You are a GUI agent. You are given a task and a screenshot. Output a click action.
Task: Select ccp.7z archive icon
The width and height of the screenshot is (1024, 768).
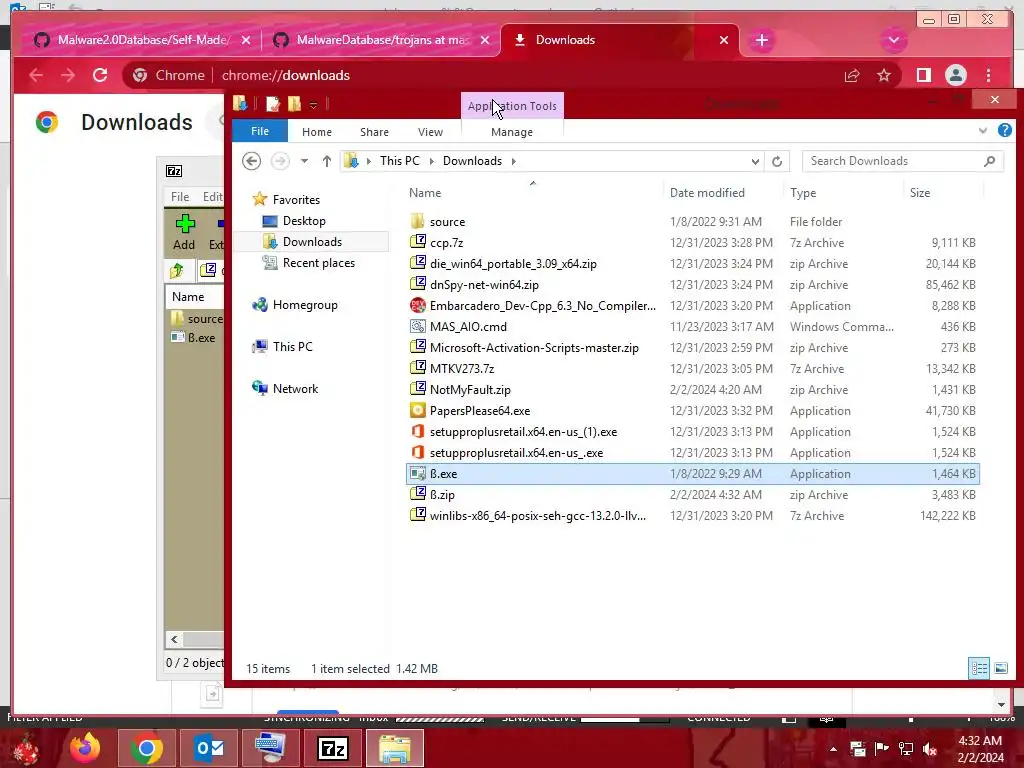[417, 242]
